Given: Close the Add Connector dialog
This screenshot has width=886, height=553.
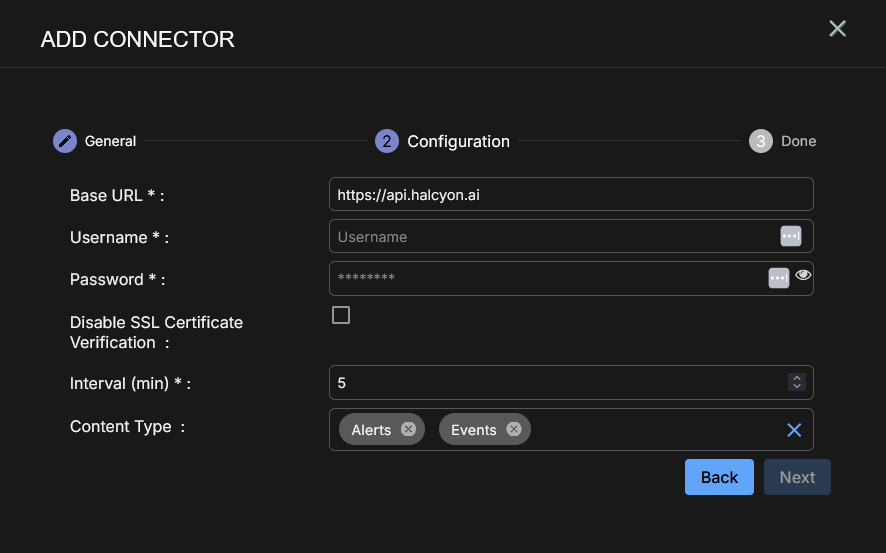Looking at the screenshot, I should pos(837,29).
